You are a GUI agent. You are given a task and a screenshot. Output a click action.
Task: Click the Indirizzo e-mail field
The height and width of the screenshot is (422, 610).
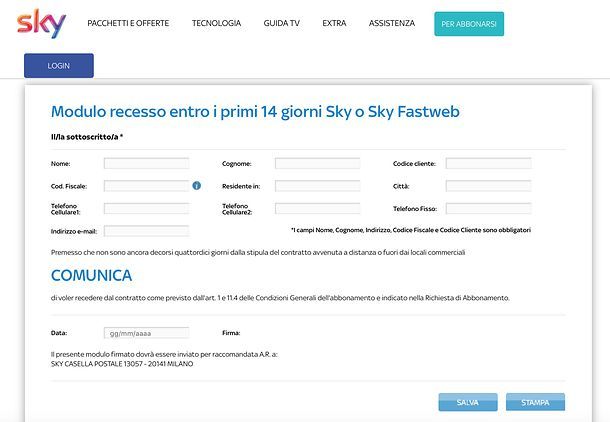coord(146,231)
